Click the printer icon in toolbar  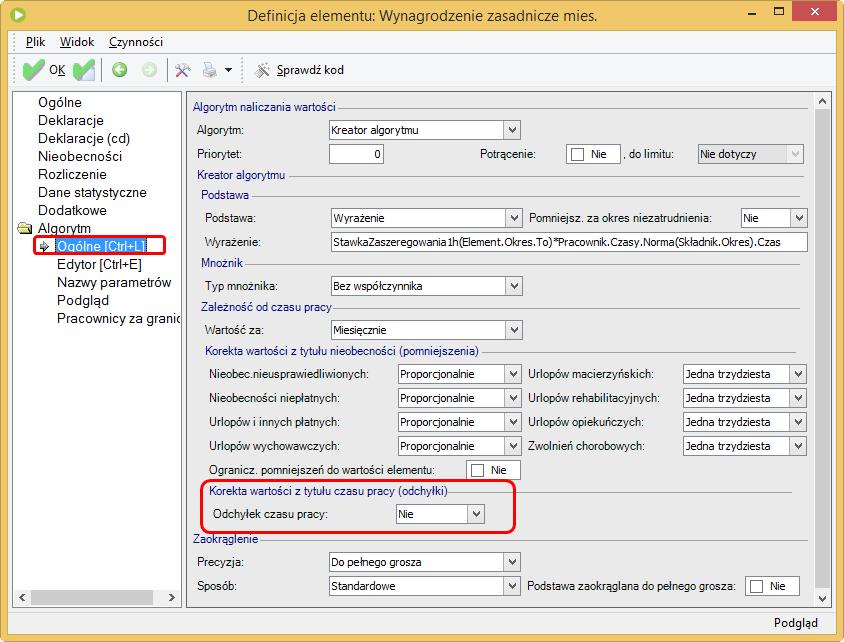coord(209,70)
